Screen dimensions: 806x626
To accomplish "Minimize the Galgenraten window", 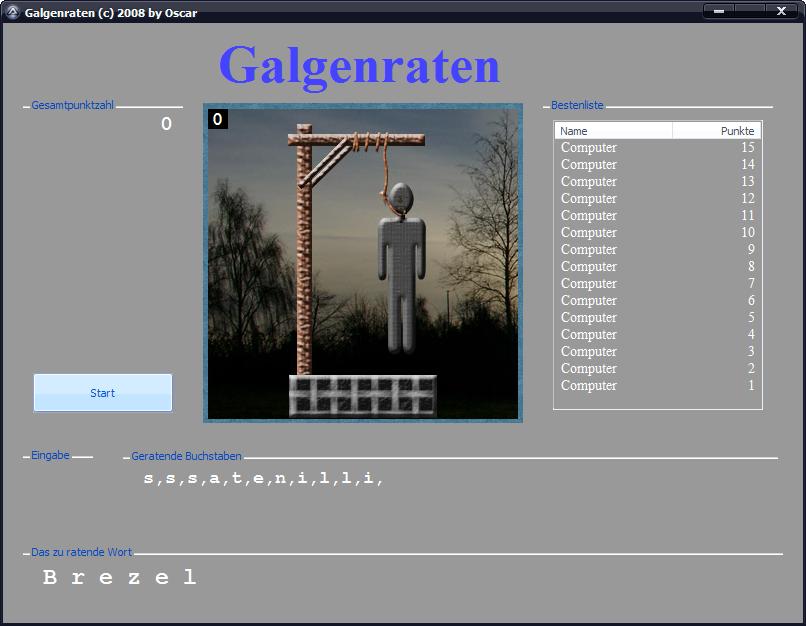I will (x=718, y=11).
